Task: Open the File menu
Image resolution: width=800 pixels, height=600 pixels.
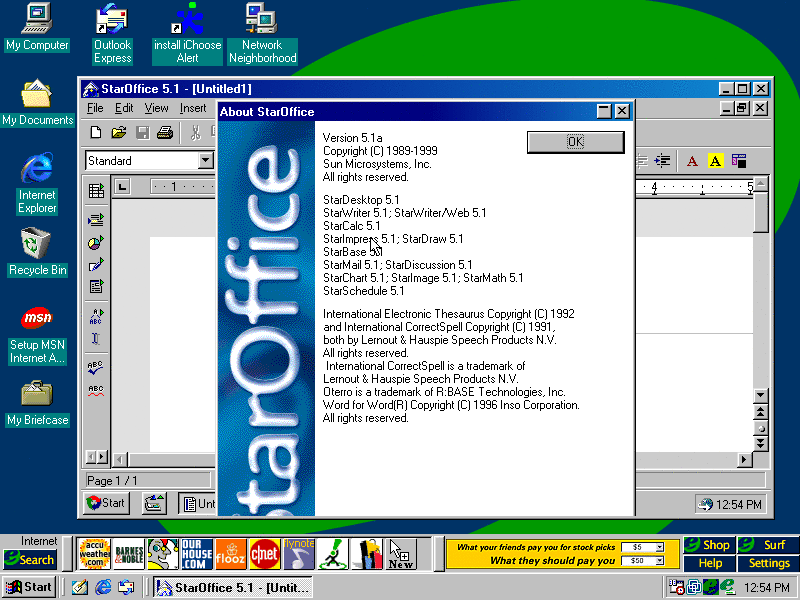Action: tap(95, 108)
